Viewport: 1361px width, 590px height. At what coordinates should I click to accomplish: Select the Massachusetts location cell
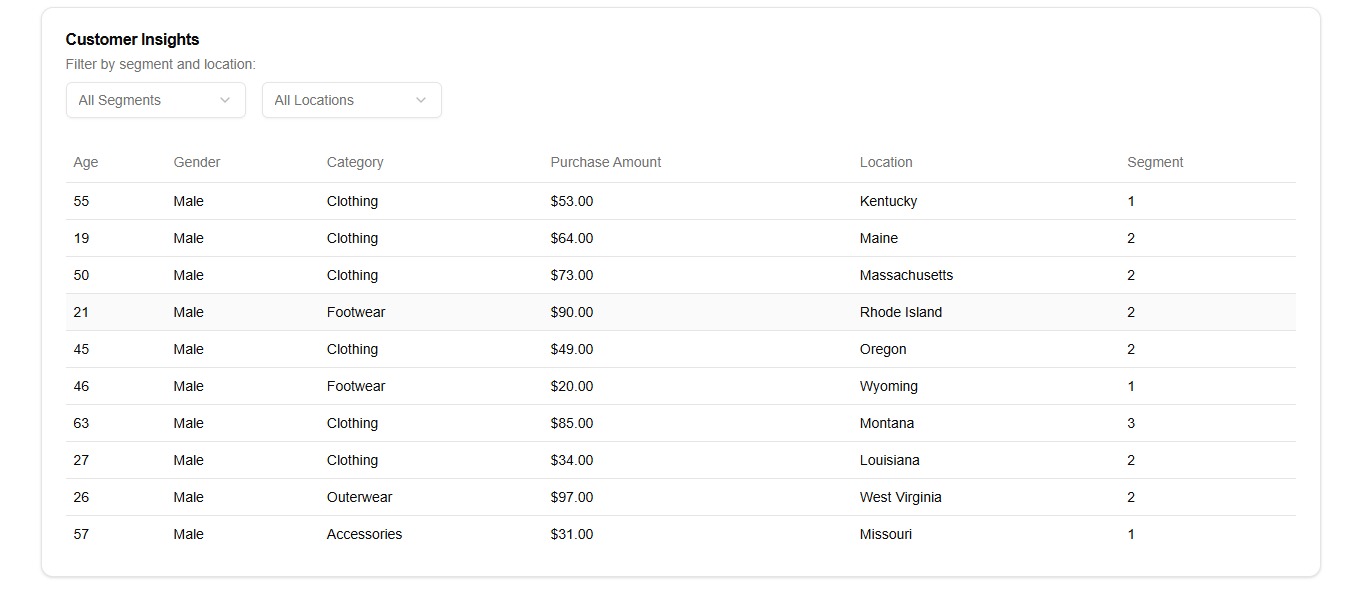pyautogui.click(x=906, y=275)
